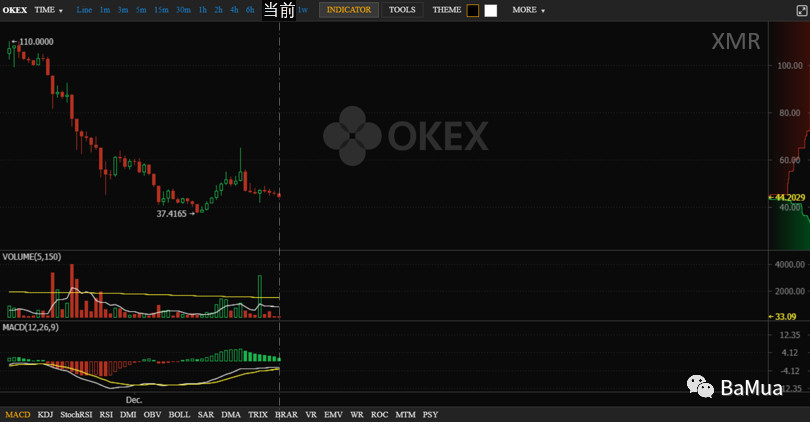810x422 pixels.
Task: Switch to the 1m timeframe
Action: tap(105, 10)
